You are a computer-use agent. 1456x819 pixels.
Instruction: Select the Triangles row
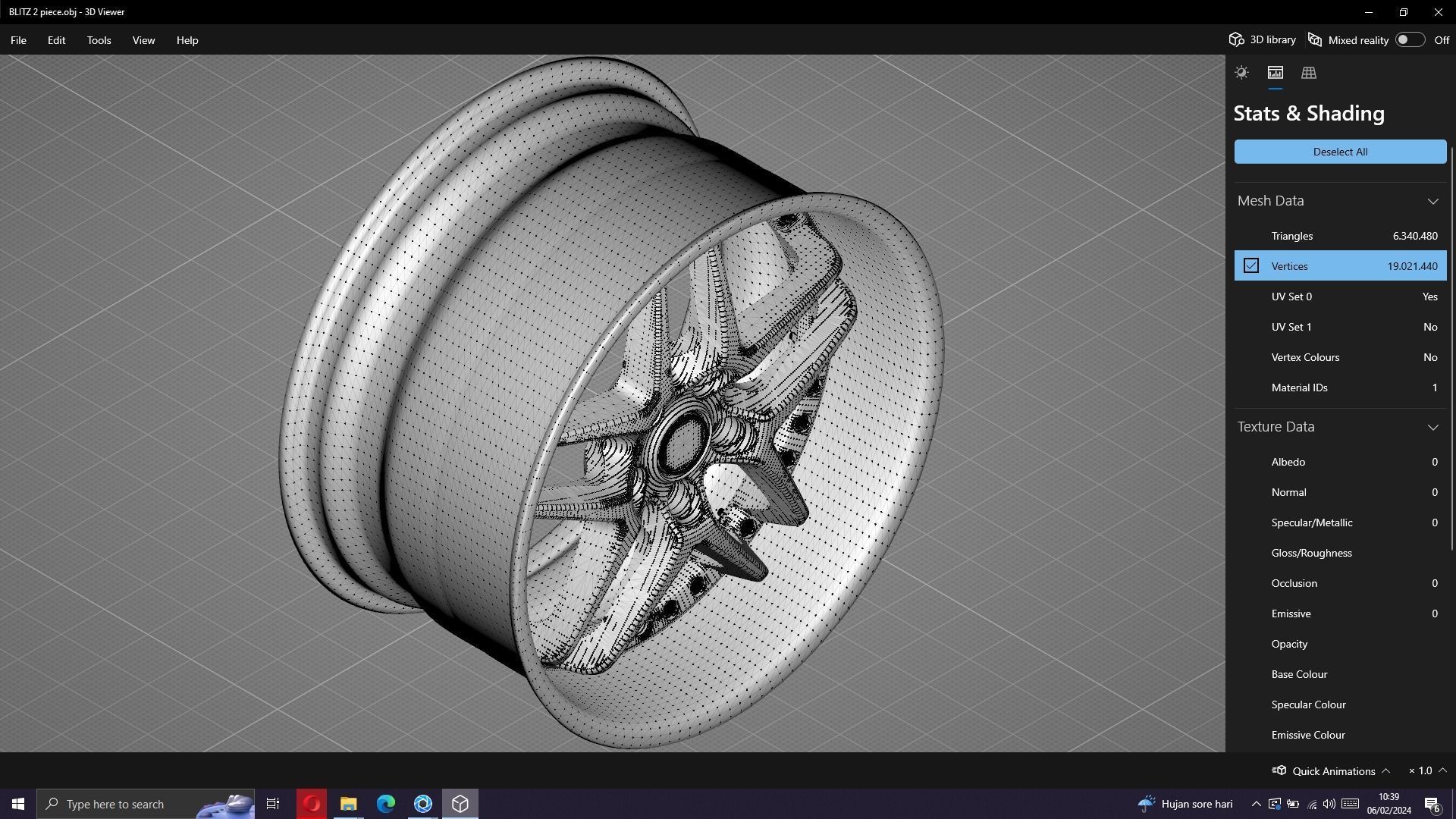click(1340, 236)
